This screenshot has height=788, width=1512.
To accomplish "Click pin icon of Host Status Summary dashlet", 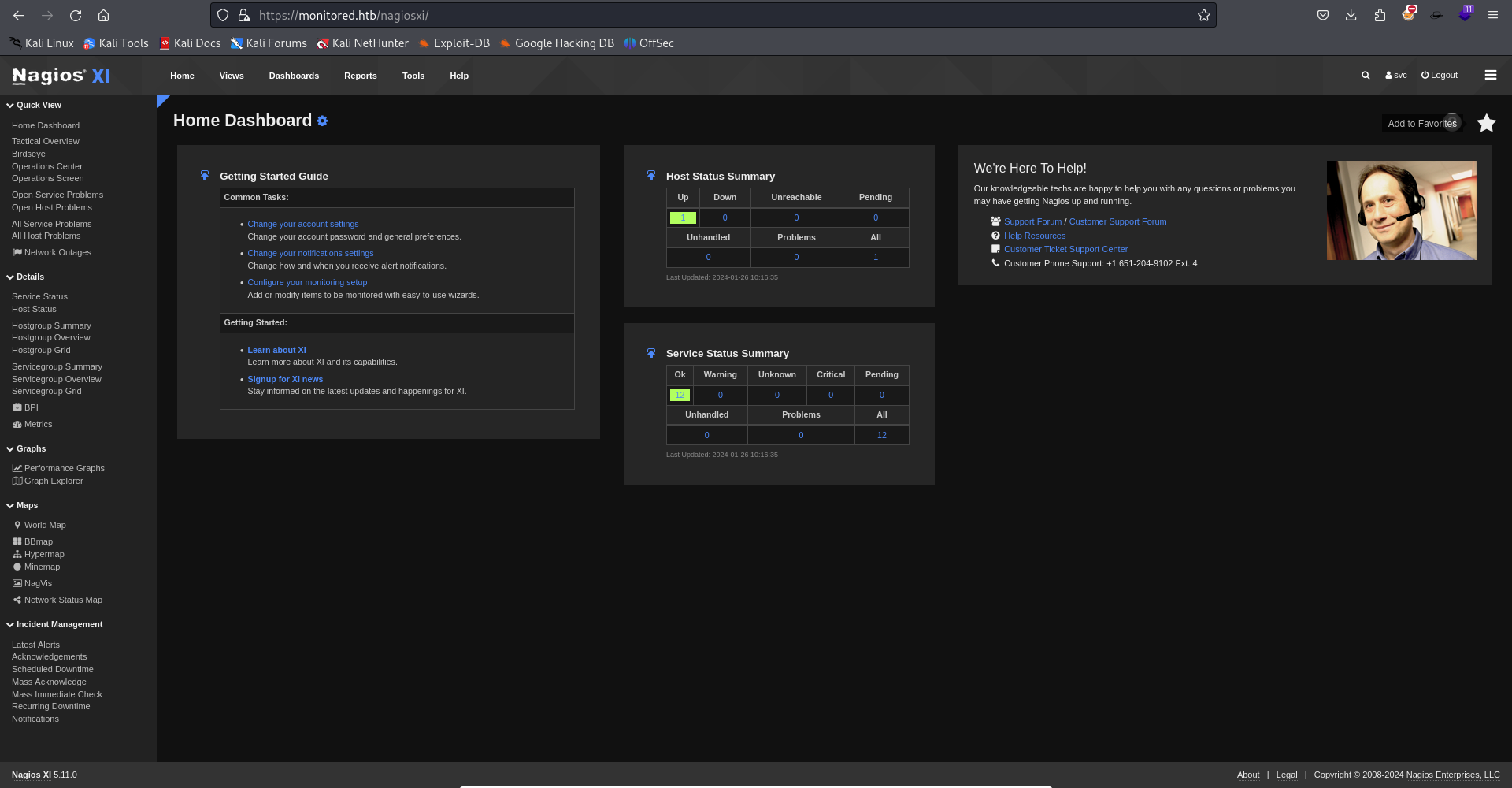I will tap(651, 175).
